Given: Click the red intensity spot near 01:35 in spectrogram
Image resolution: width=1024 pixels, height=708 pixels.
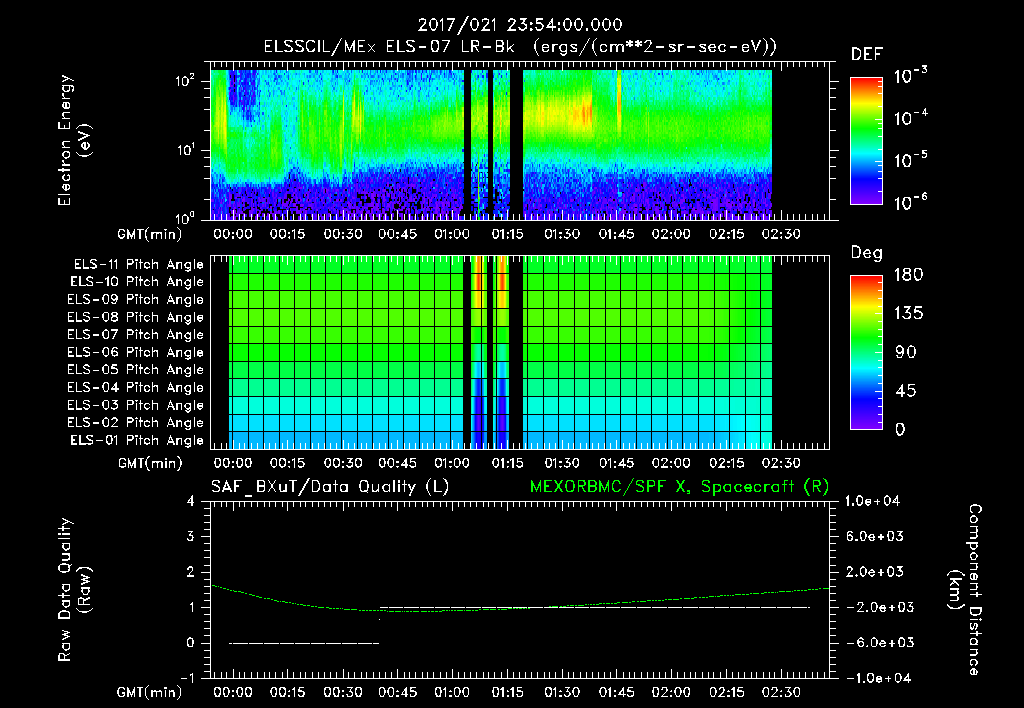Looking at the screenshot, I should 583,115.
